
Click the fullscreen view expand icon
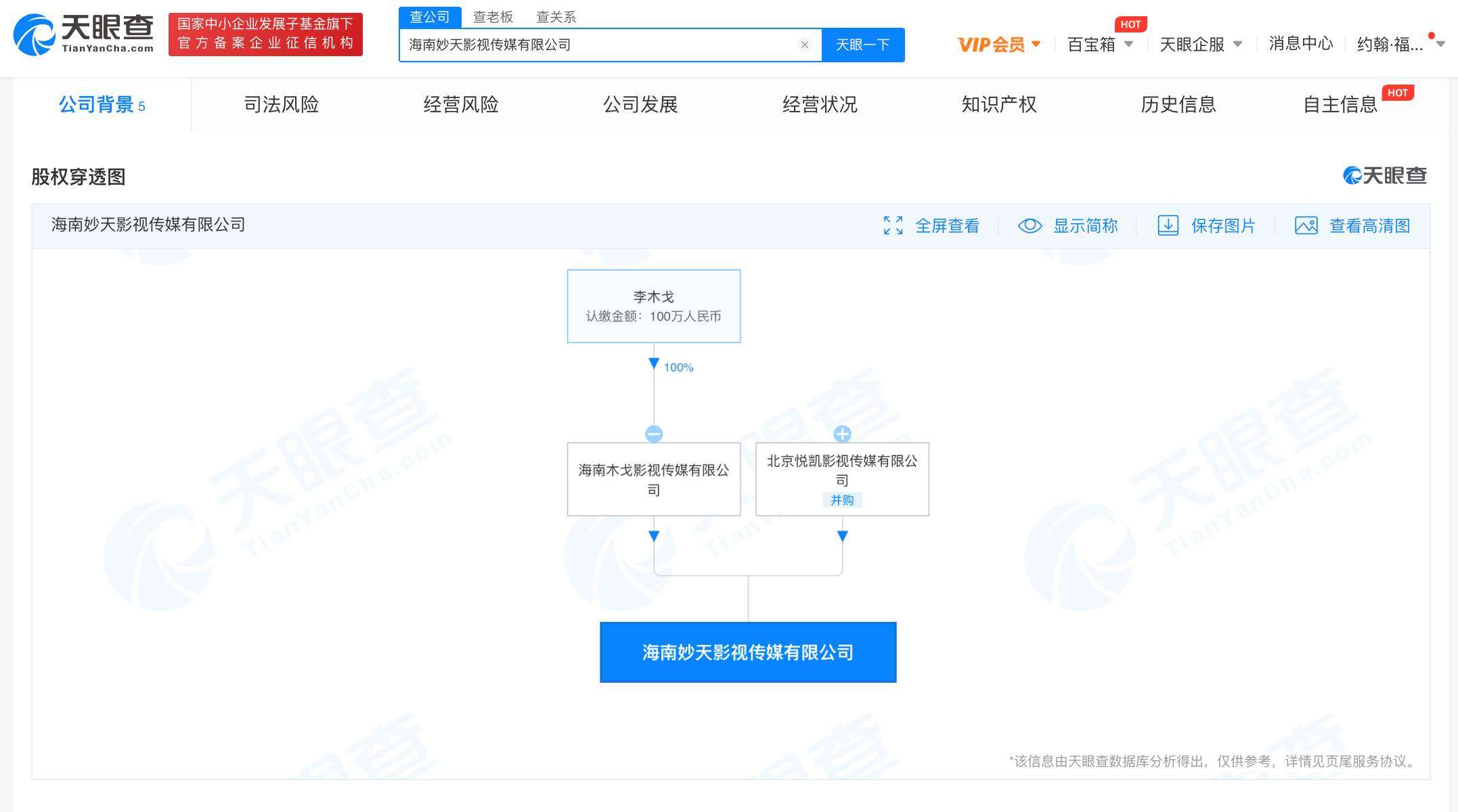coord(893,225)
